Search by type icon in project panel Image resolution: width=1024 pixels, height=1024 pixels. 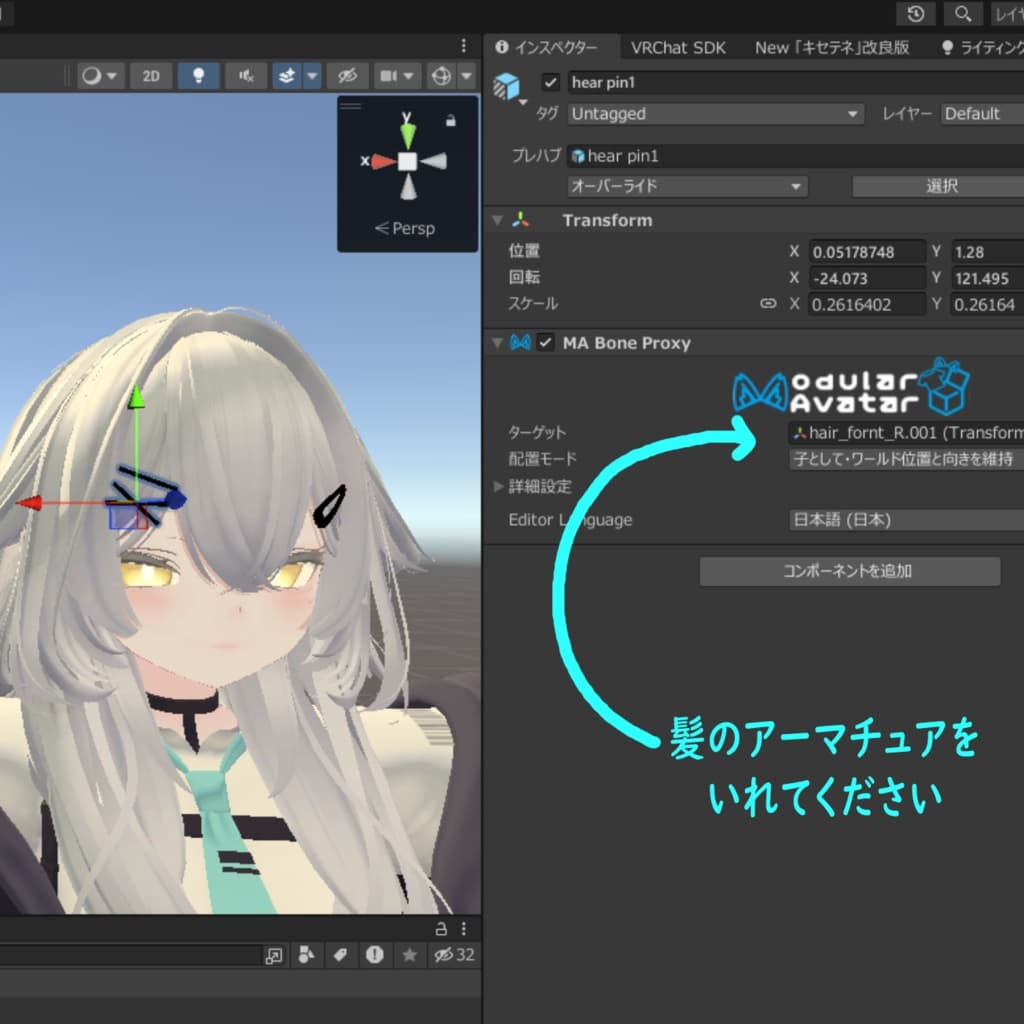(306, 955)
